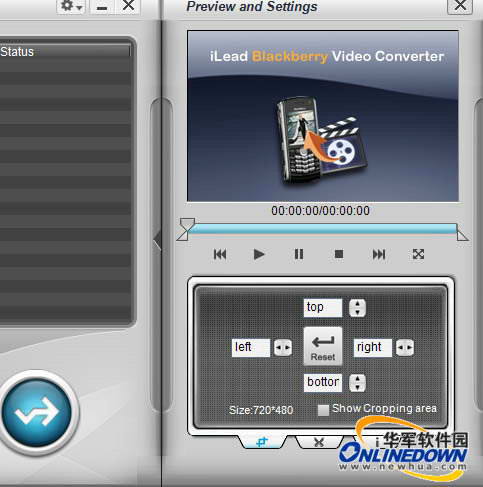Click the Reset crop button

coord(323,346)
